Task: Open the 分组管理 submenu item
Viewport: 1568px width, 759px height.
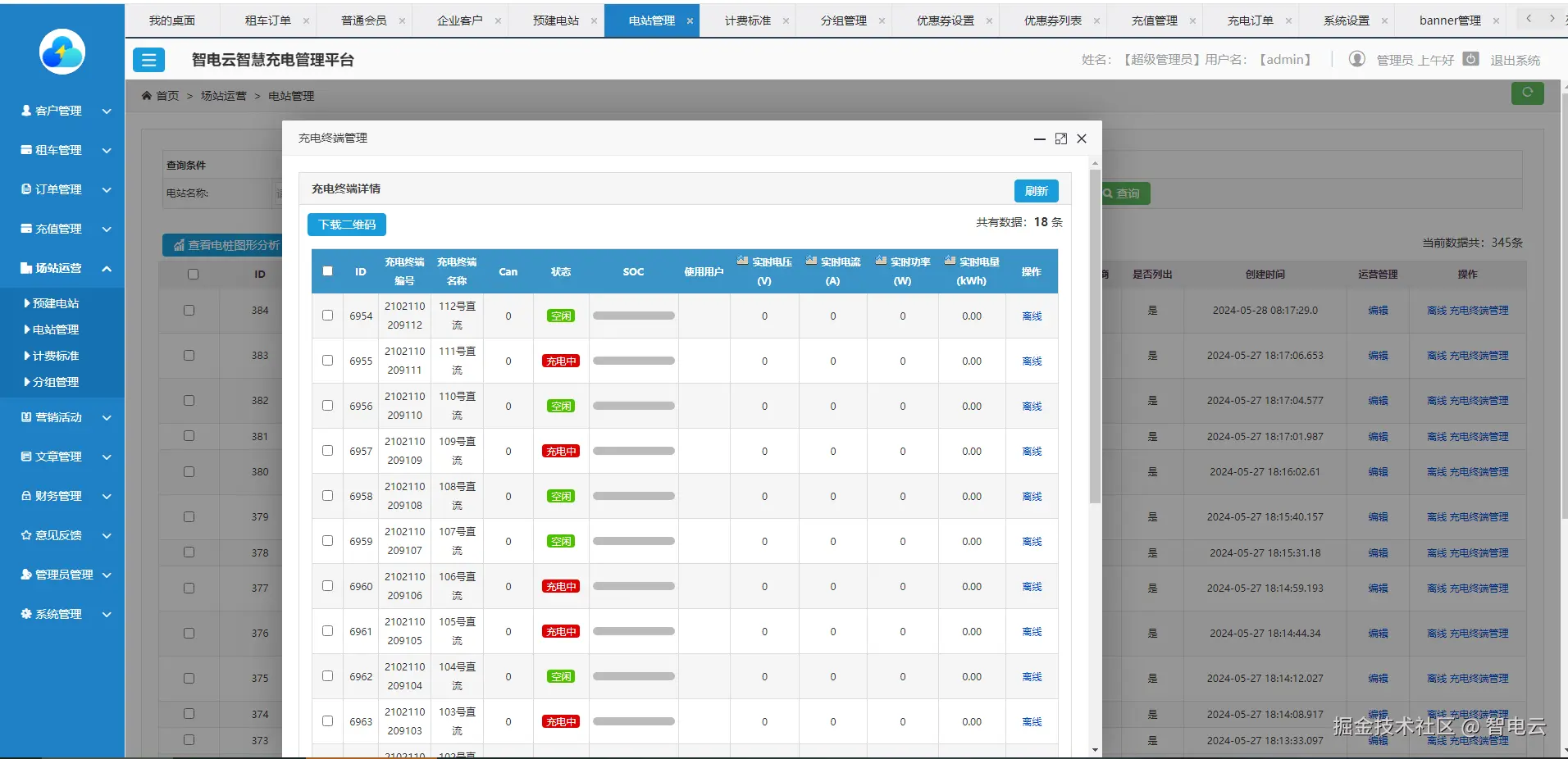Action: coord(56,382)
